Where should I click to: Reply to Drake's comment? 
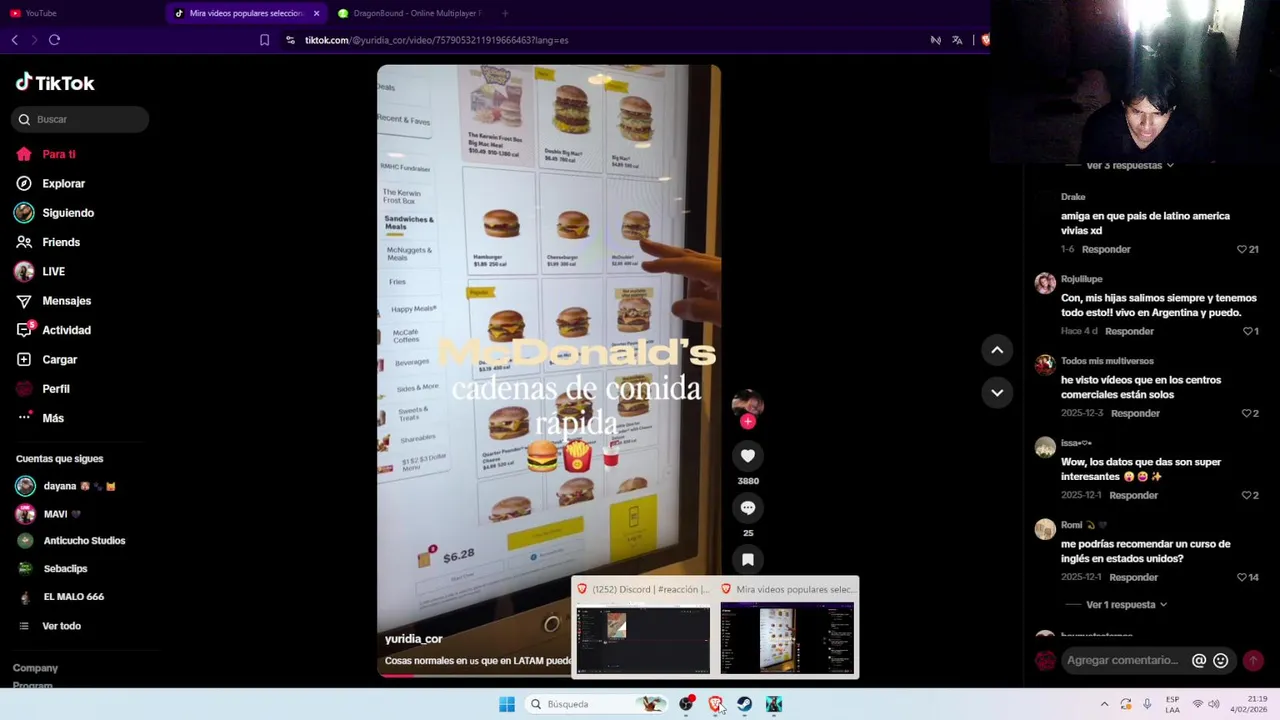pyautogui.click(x=1106, y=249)
